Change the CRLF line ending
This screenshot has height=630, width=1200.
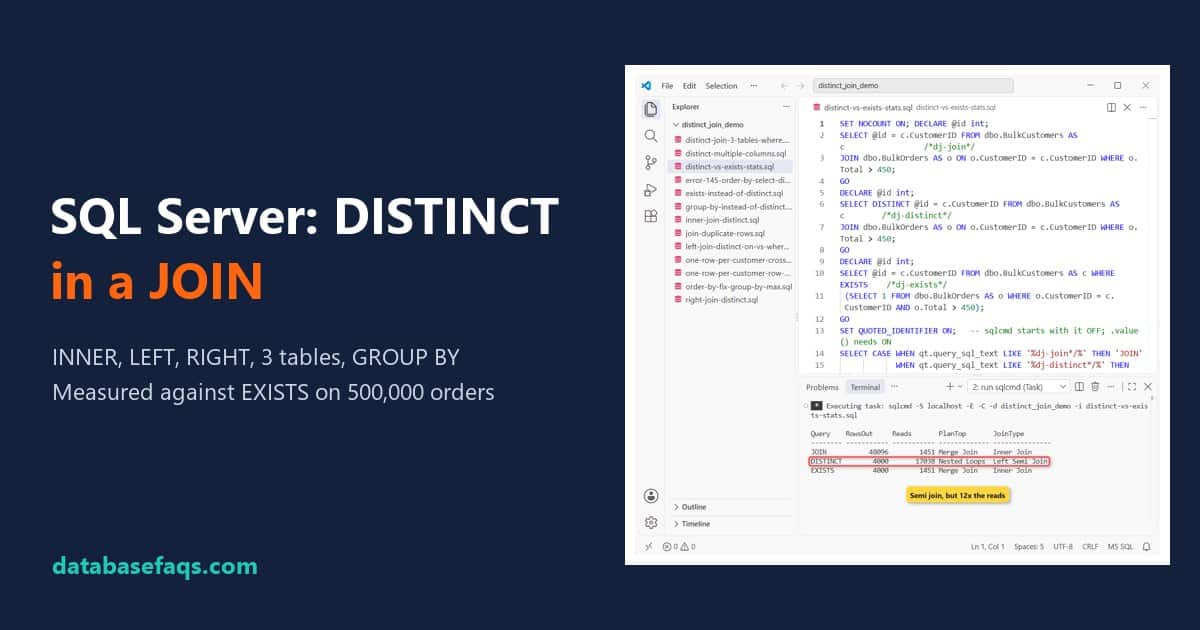[1090, 547]
